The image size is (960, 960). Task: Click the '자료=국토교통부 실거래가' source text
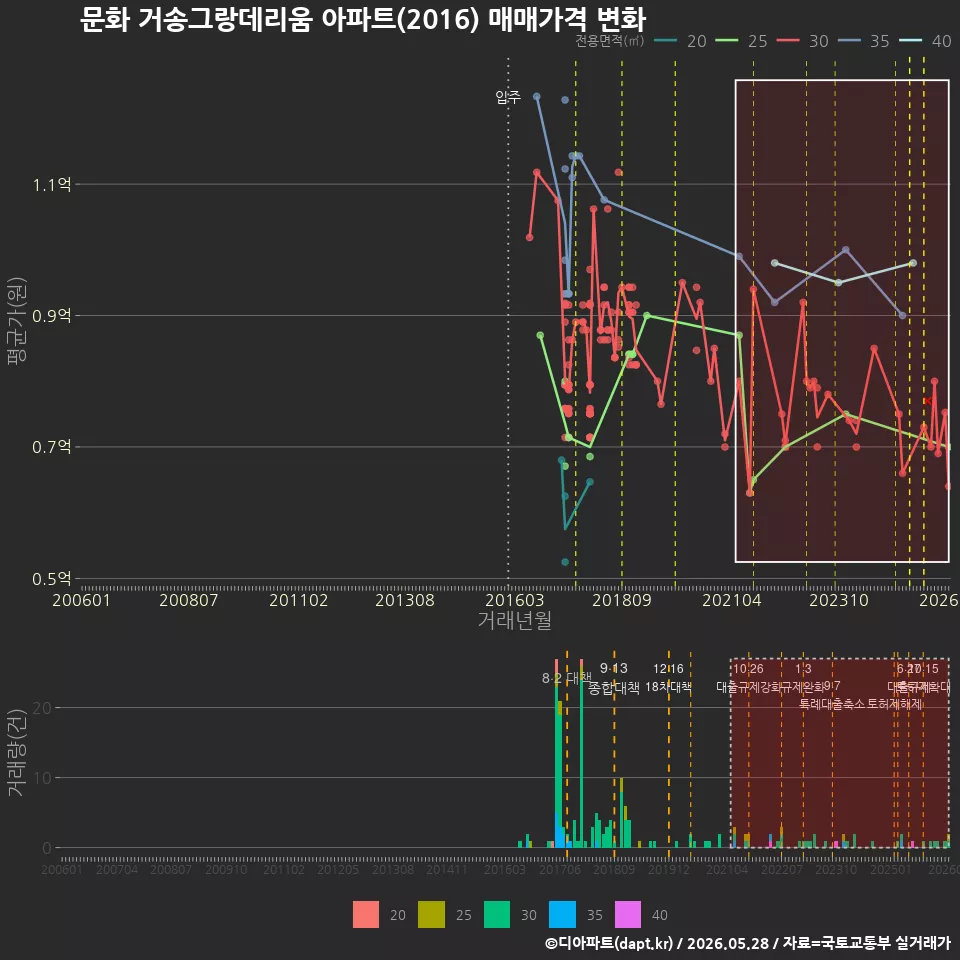pyautogui.click(x=867, y=943)
